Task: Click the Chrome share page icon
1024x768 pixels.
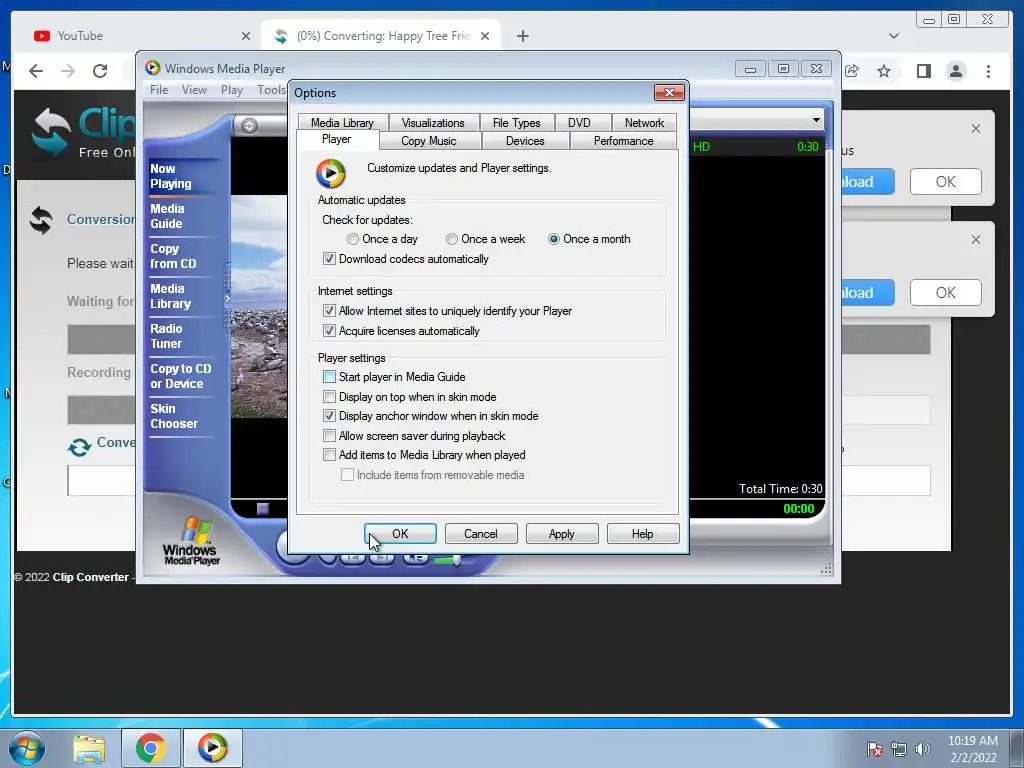Action: point(852,71)
